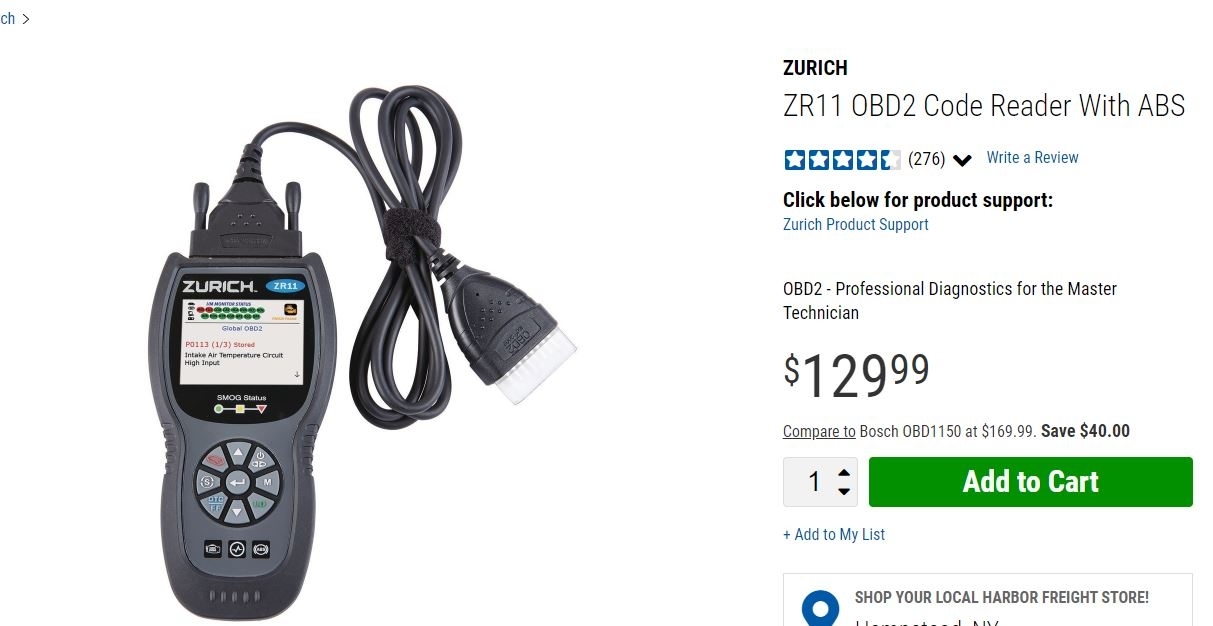The width and height of the screenshot is (1213, 626).
Task: Click the ZURICH brand name heading
Action: 815,68
